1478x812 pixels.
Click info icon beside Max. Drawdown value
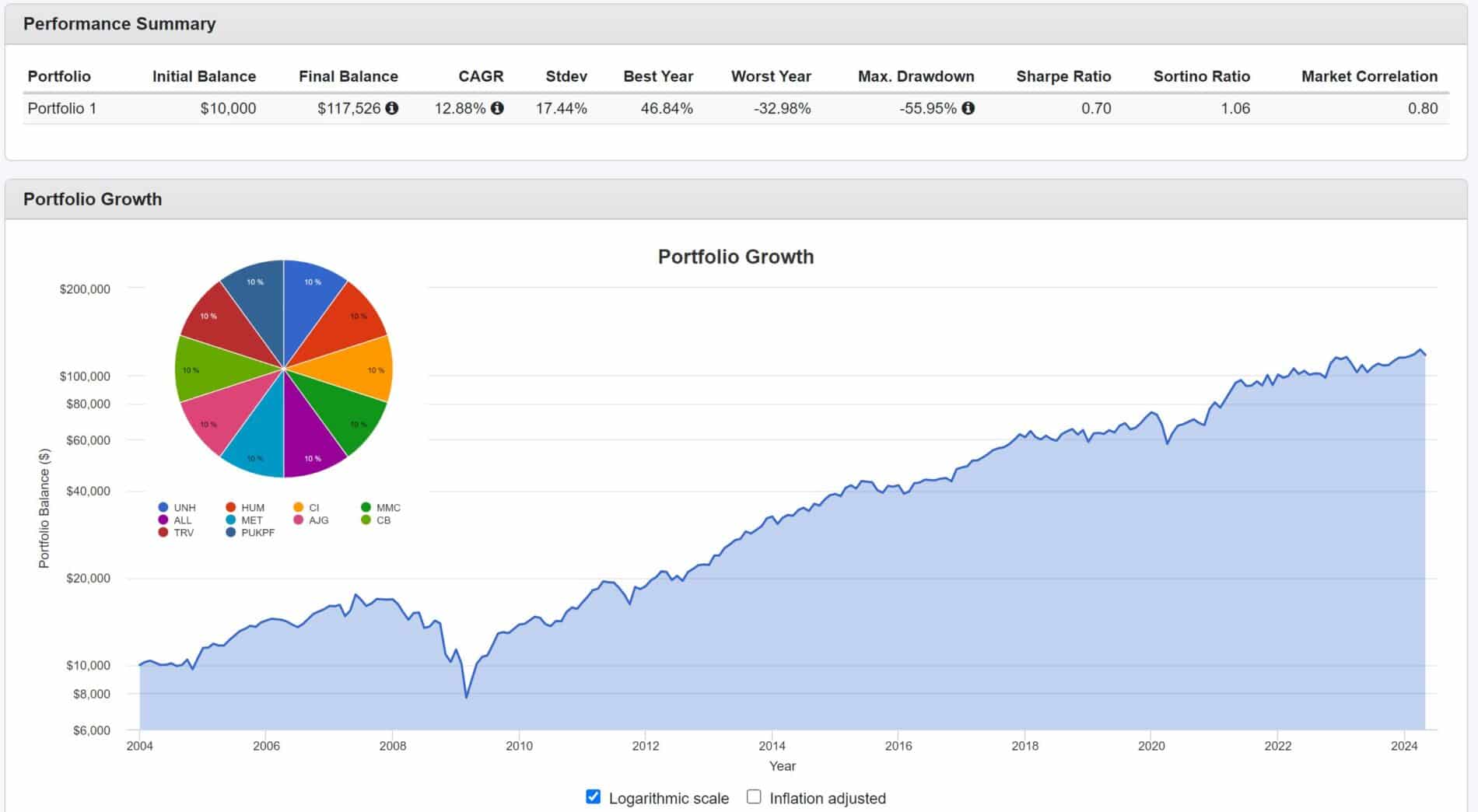pos(968,108)
